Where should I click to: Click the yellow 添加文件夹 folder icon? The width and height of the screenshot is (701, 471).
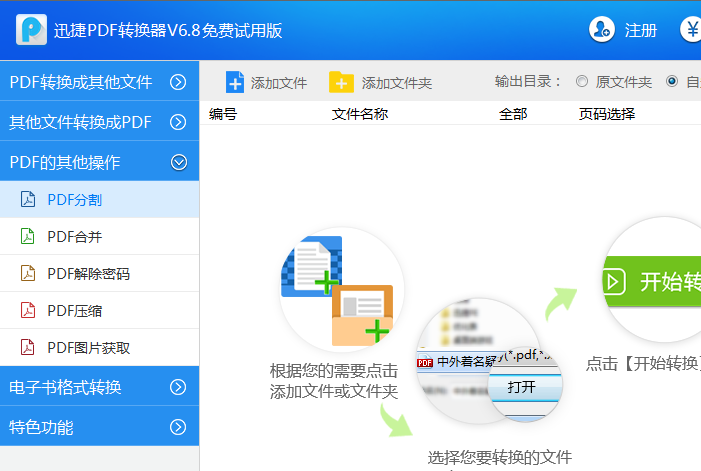(341, 82)
